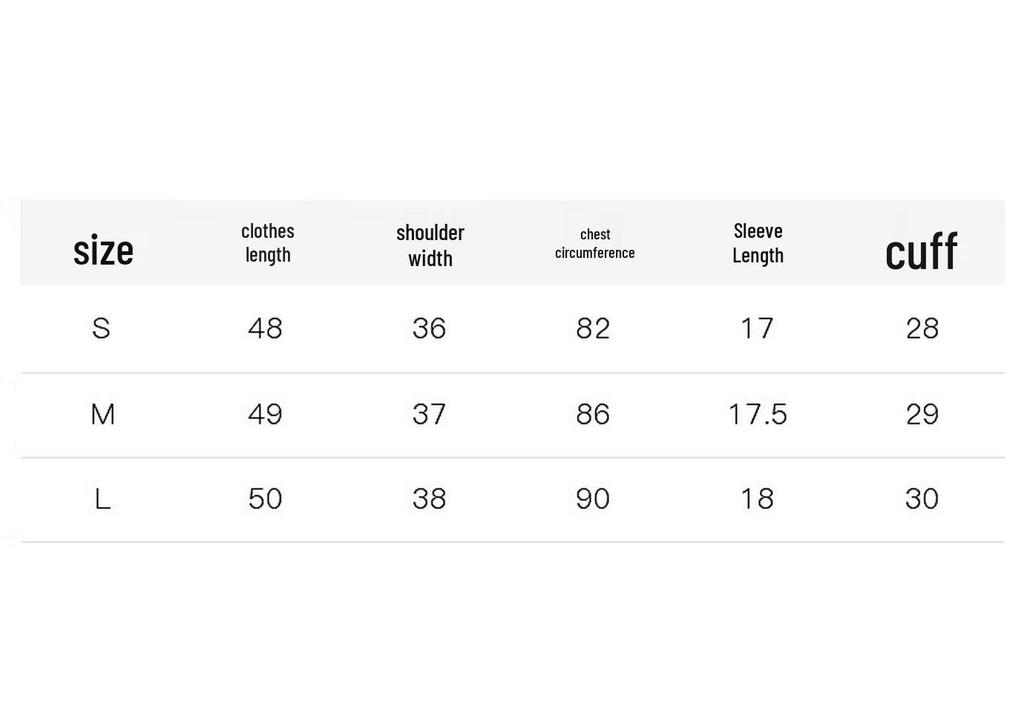Viewport: 1024px width, 716px height.
Task: Click the size L row label
Action: pos(103,499)
